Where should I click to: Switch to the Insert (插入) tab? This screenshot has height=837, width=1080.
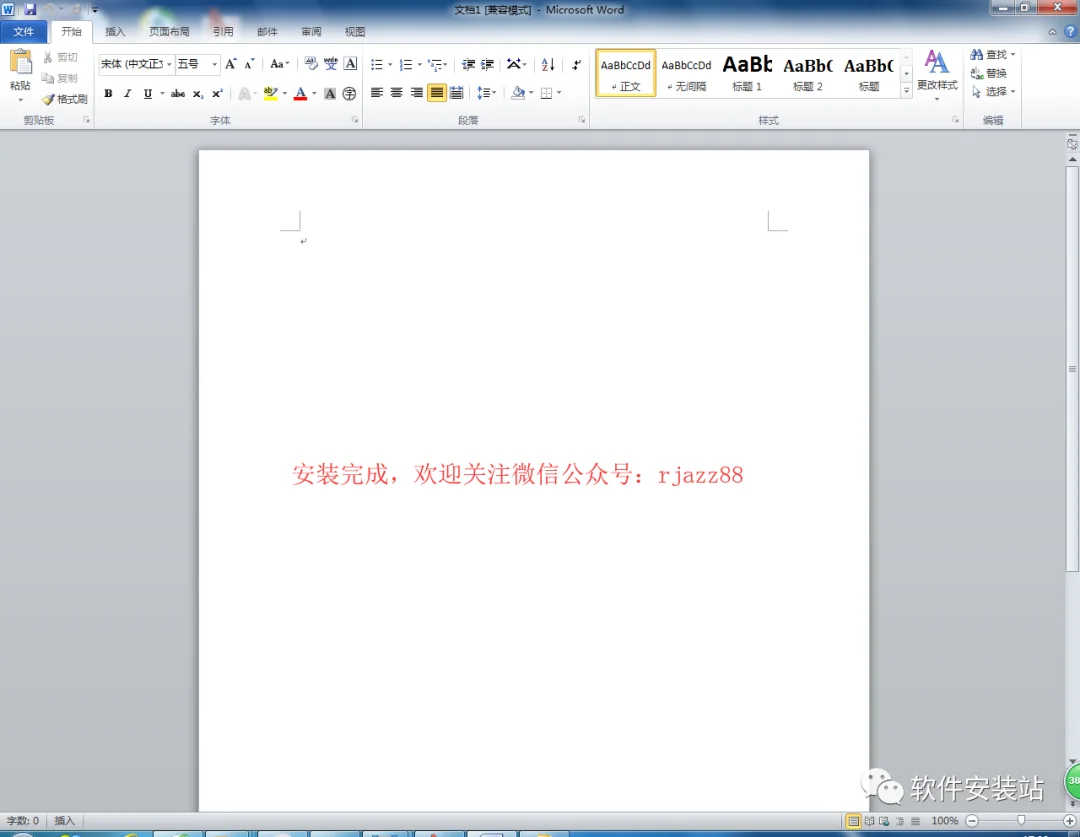click(115, 32)
